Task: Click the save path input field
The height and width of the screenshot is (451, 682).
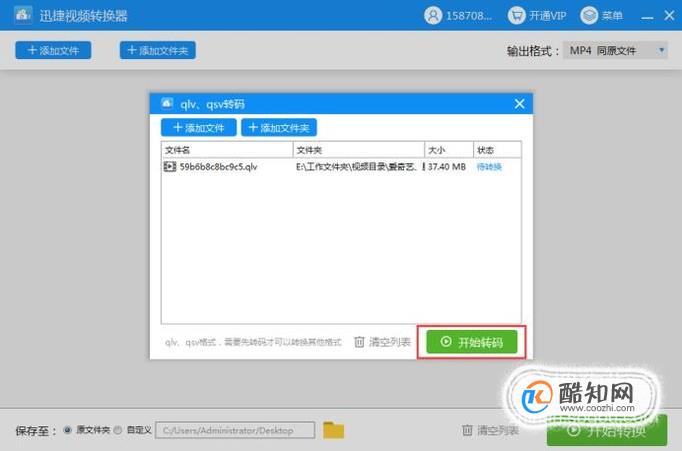Action: point(235,430)
